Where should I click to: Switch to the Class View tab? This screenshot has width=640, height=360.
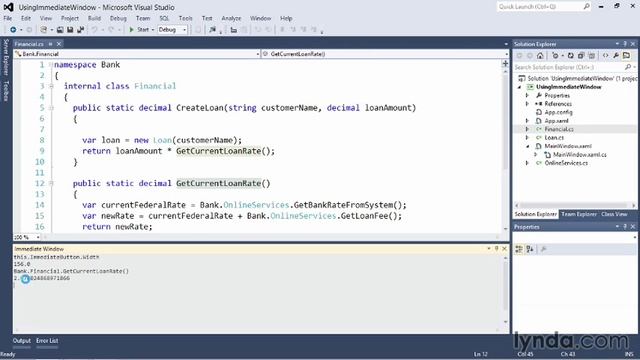click(614, 214)
